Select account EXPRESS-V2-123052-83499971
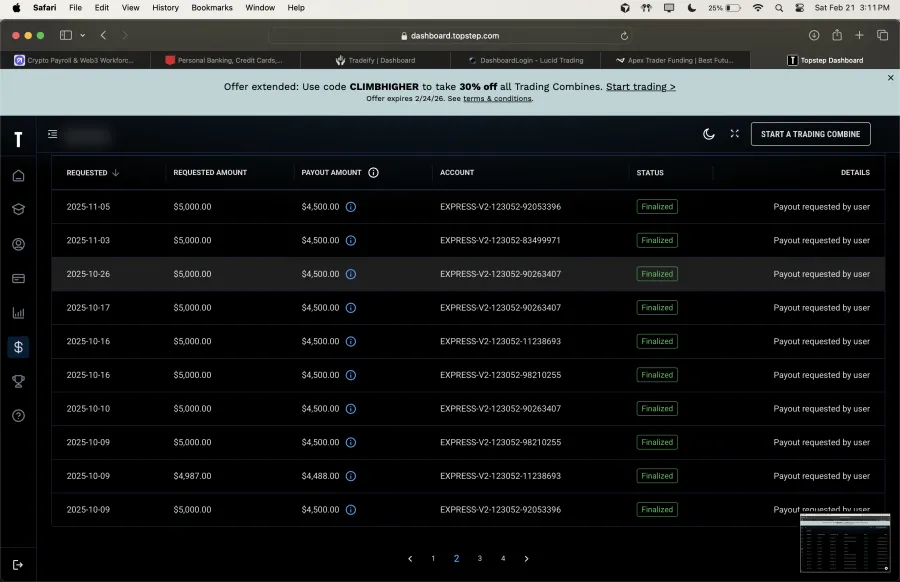The image size is (900, 582). (x=500, y=240)
